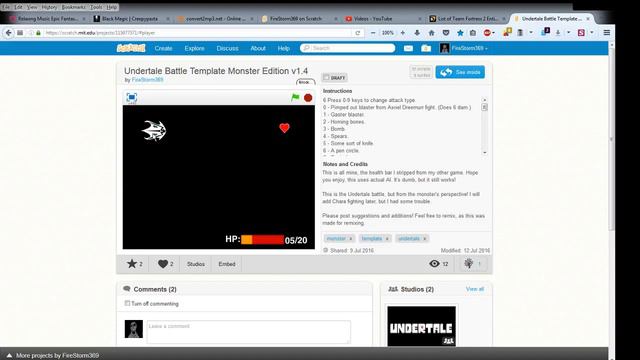The height and width of the screenshot is (360, 640).
Task: Click Create in Scratch navigation
Action: pyautogui.click(x=163, y=48)
